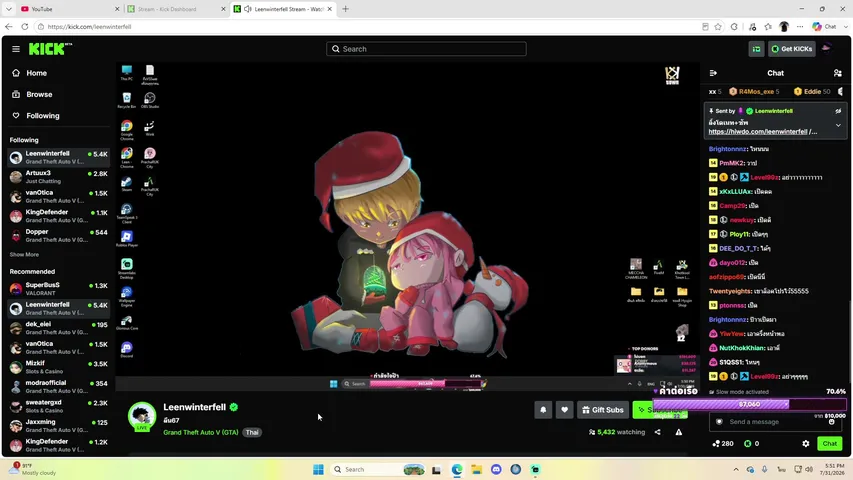Open Microsoft Edge from taskbar

[x=456, y=469]
